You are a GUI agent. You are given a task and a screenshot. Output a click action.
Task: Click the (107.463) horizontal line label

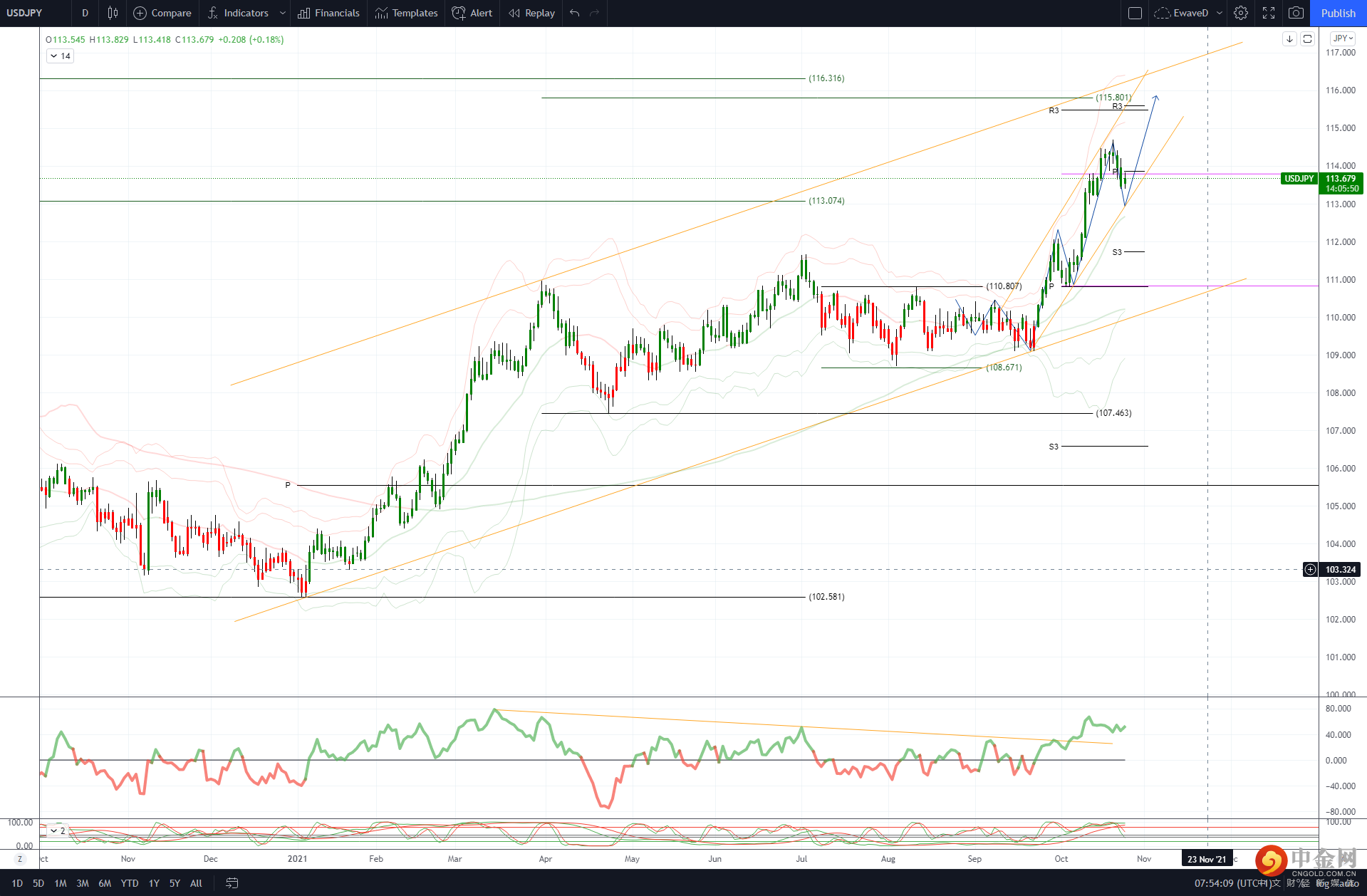(1113, 413)
